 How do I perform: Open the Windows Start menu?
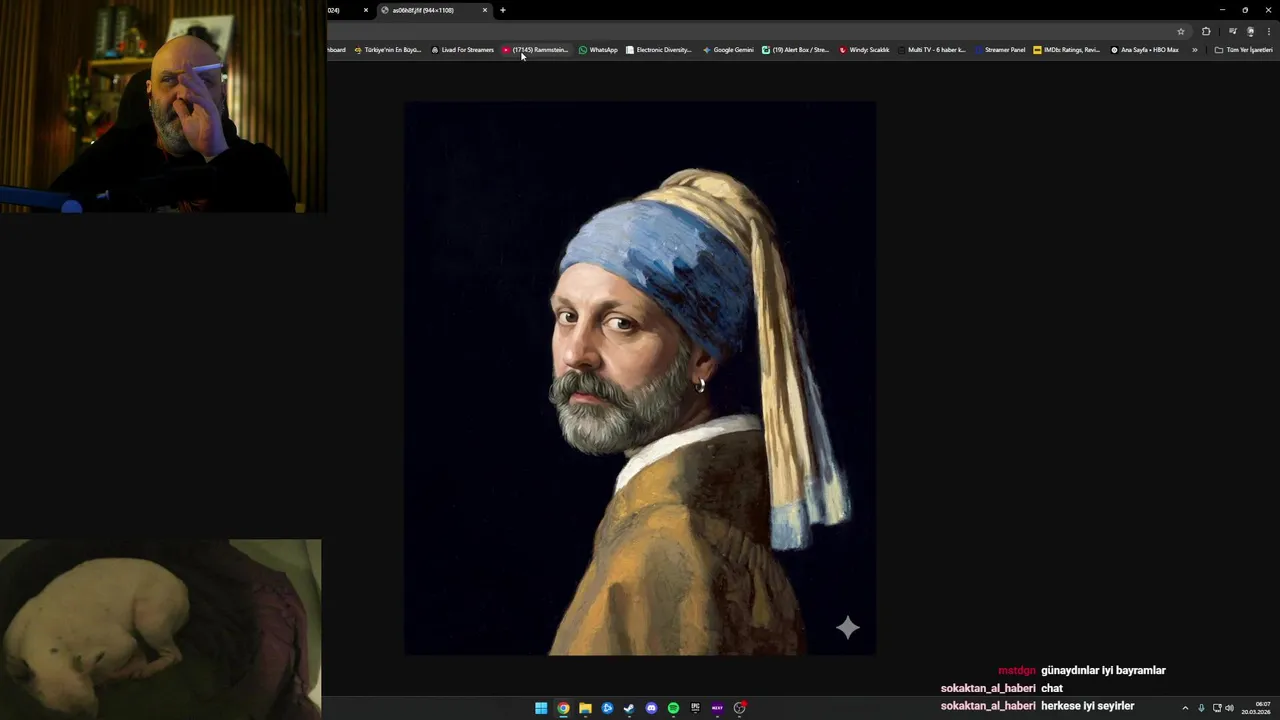click(x=541, y=708)
